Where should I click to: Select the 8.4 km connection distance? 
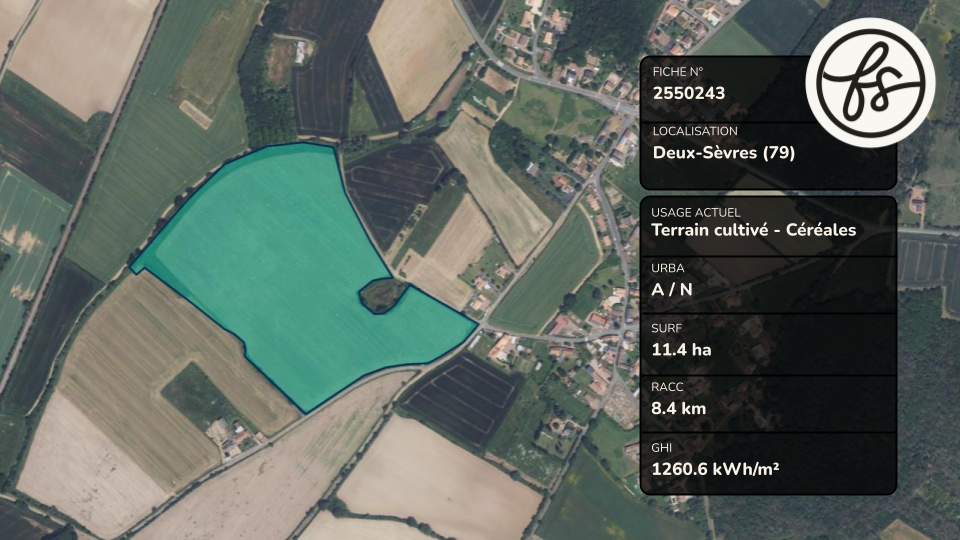(x=678, y=408)
